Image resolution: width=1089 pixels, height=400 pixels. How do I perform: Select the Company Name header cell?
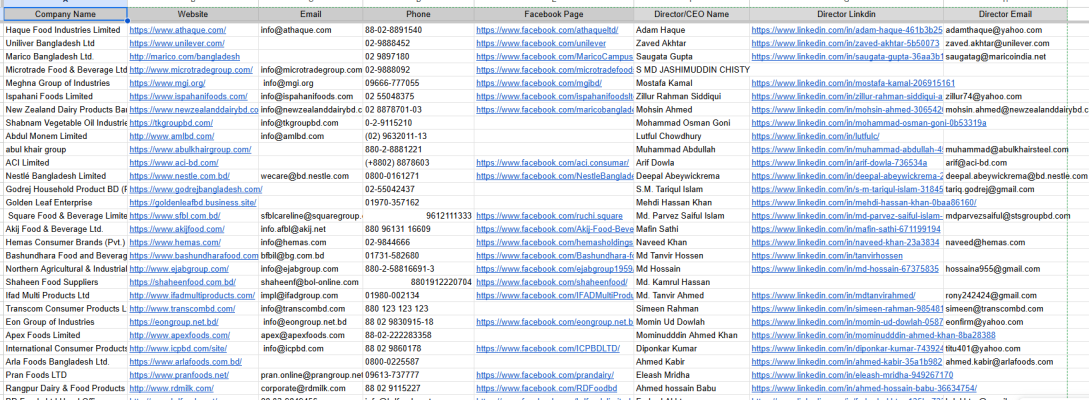(65, 14)
